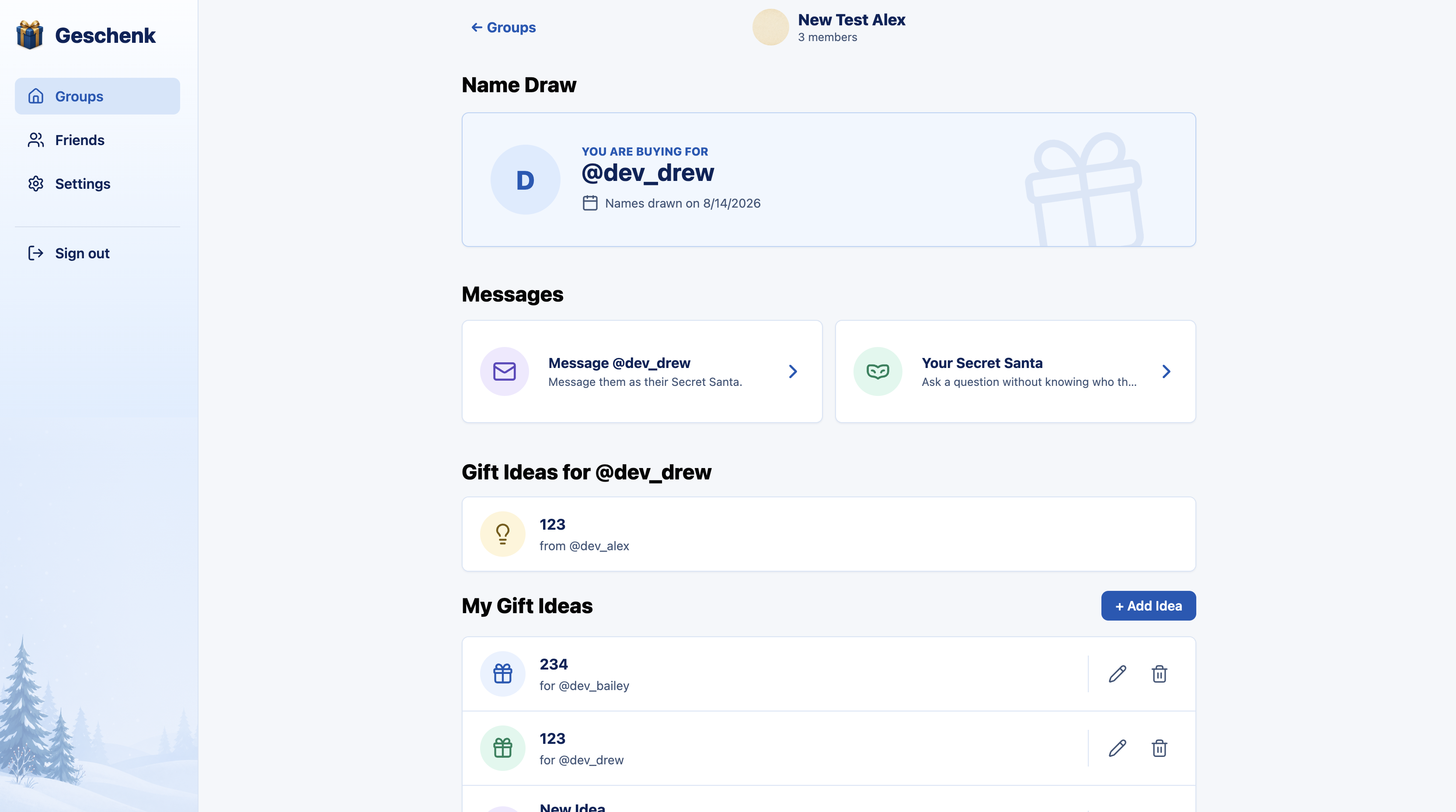Expand chevron on Message @dev_drew card

(x=793, y=371)
